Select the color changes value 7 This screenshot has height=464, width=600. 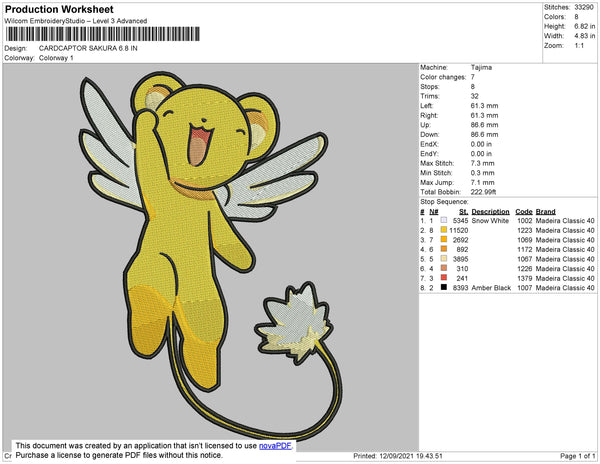coord(473,77)
